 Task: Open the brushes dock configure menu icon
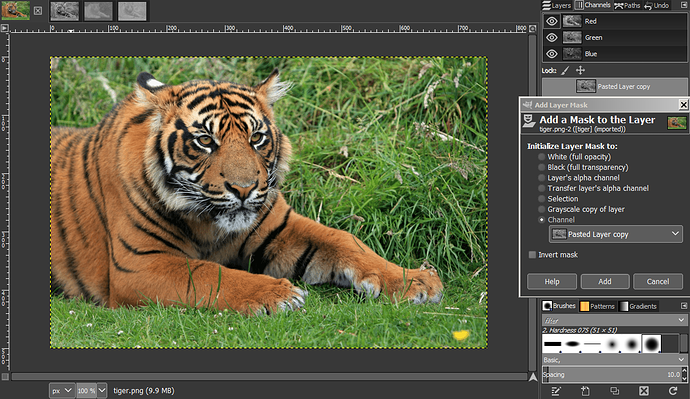click(x=684, y=306)
